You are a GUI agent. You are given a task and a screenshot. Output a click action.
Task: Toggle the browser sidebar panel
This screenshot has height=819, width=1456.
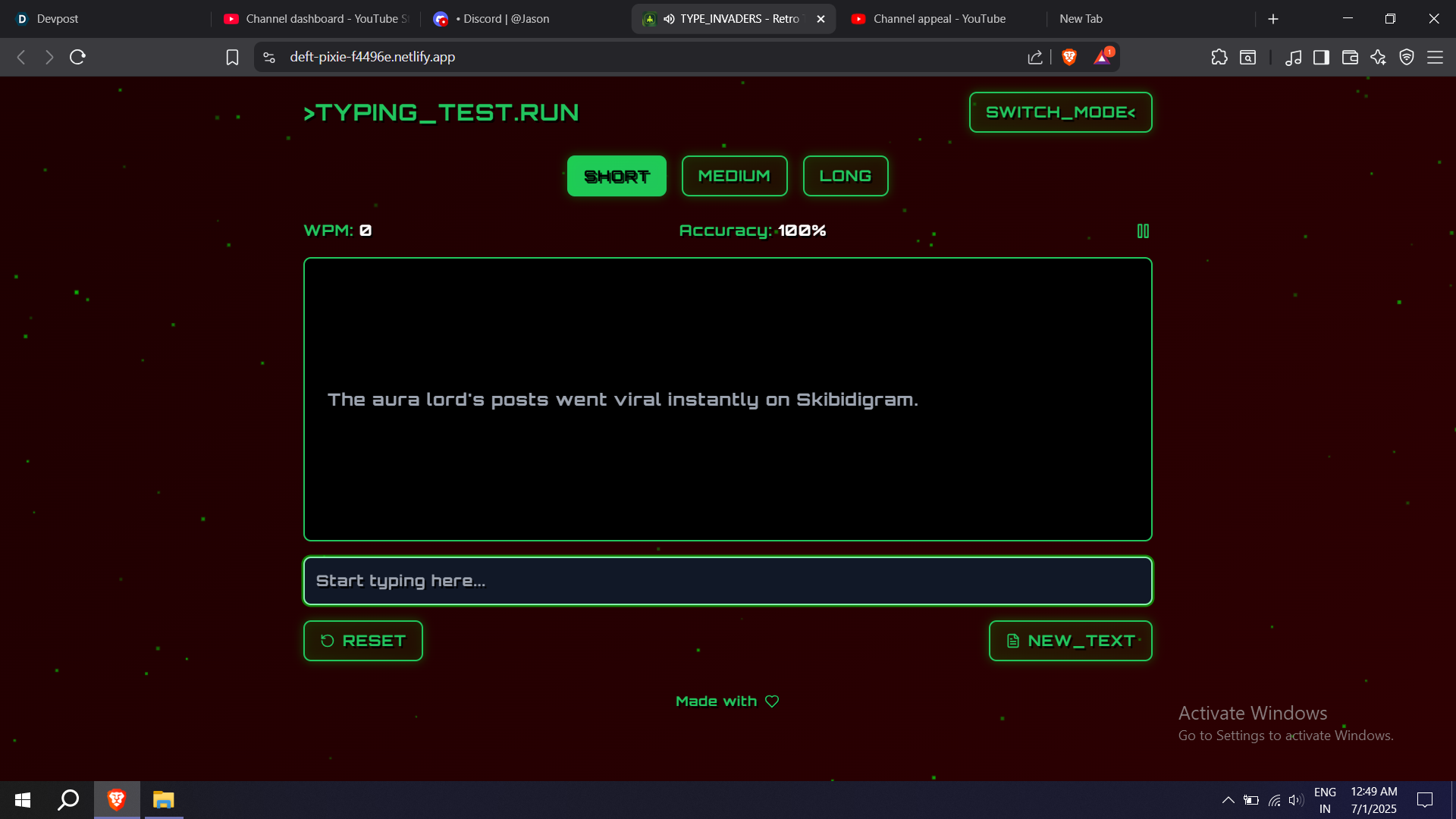pyautogui.click(x=1321, y=57)
